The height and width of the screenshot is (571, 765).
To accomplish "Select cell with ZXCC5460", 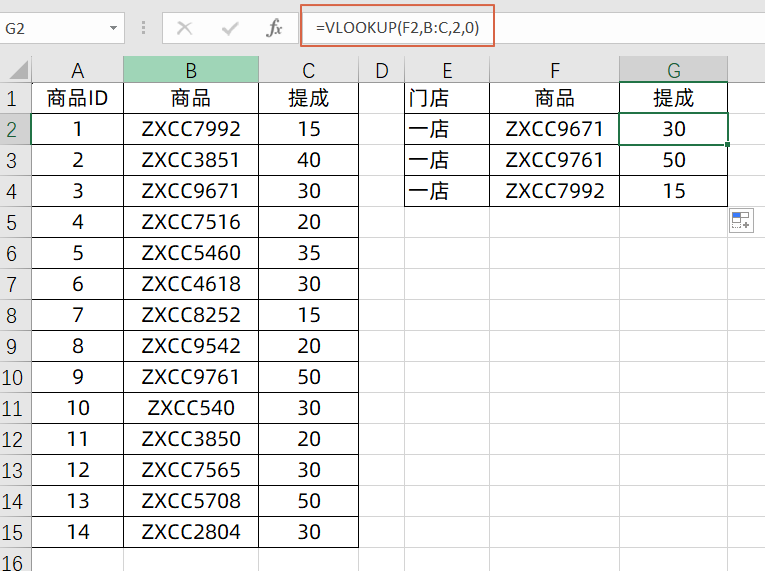I will [191, 253].
